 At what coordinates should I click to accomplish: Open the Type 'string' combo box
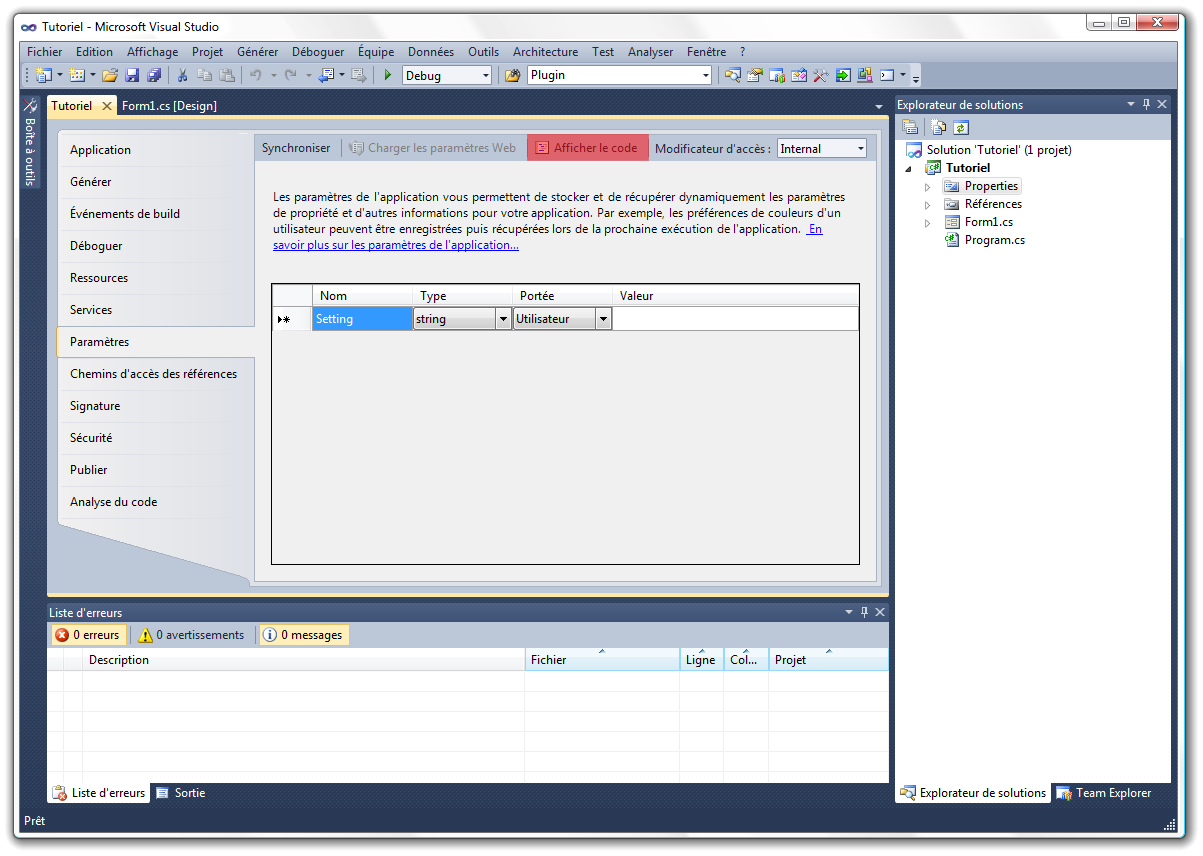point(503,320)
